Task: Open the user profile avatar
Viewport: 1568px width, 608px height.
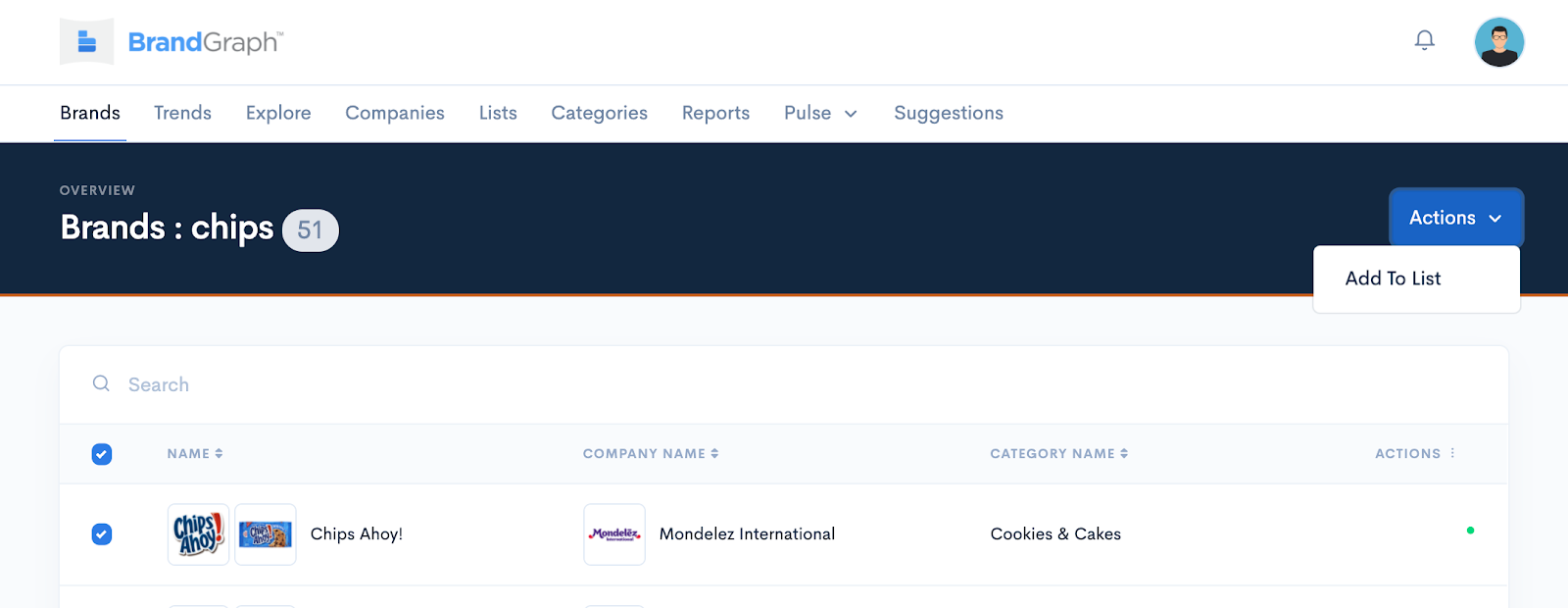Action: tap(1499, 42)
